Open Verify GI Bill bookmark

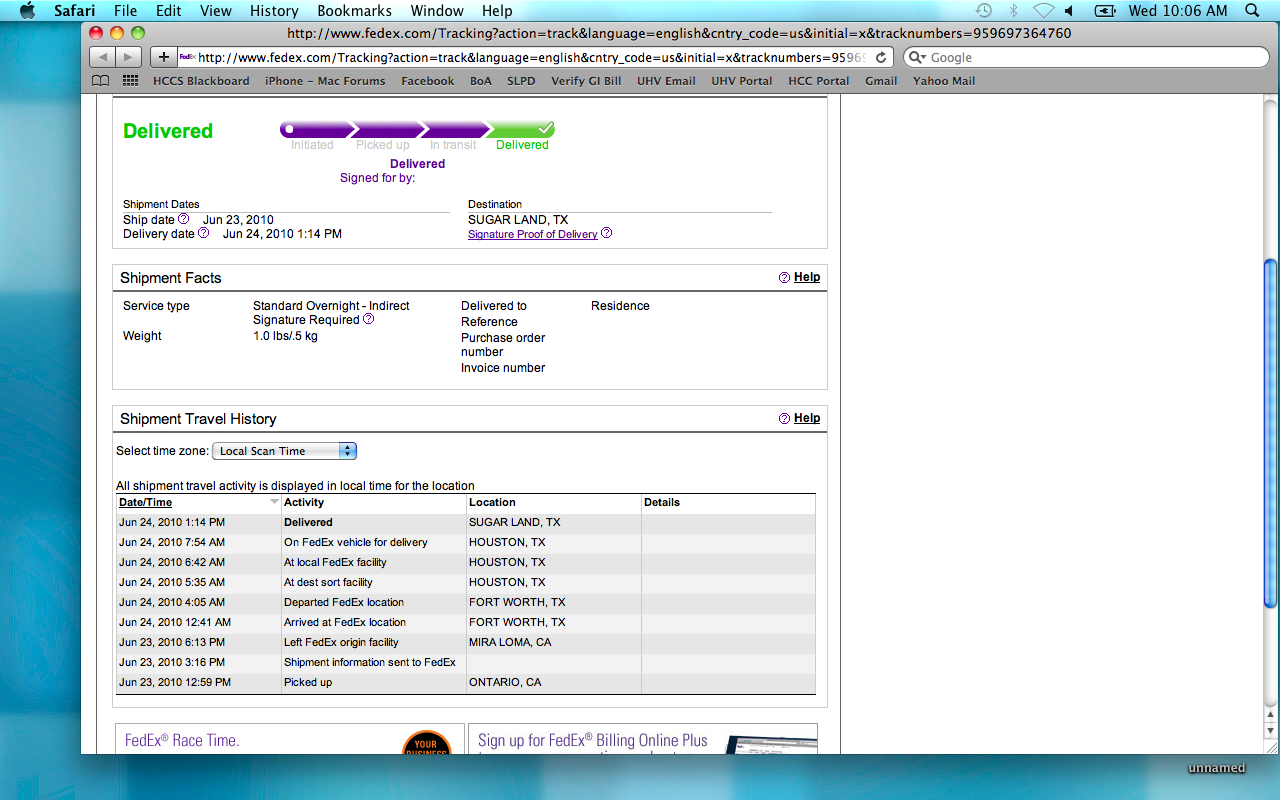coord(586,81)
